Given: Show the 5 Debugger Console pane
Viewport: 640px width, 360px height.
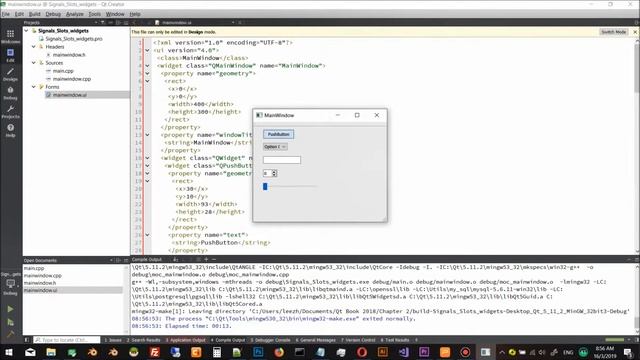Looking at the screenshot, I should 271,340.
